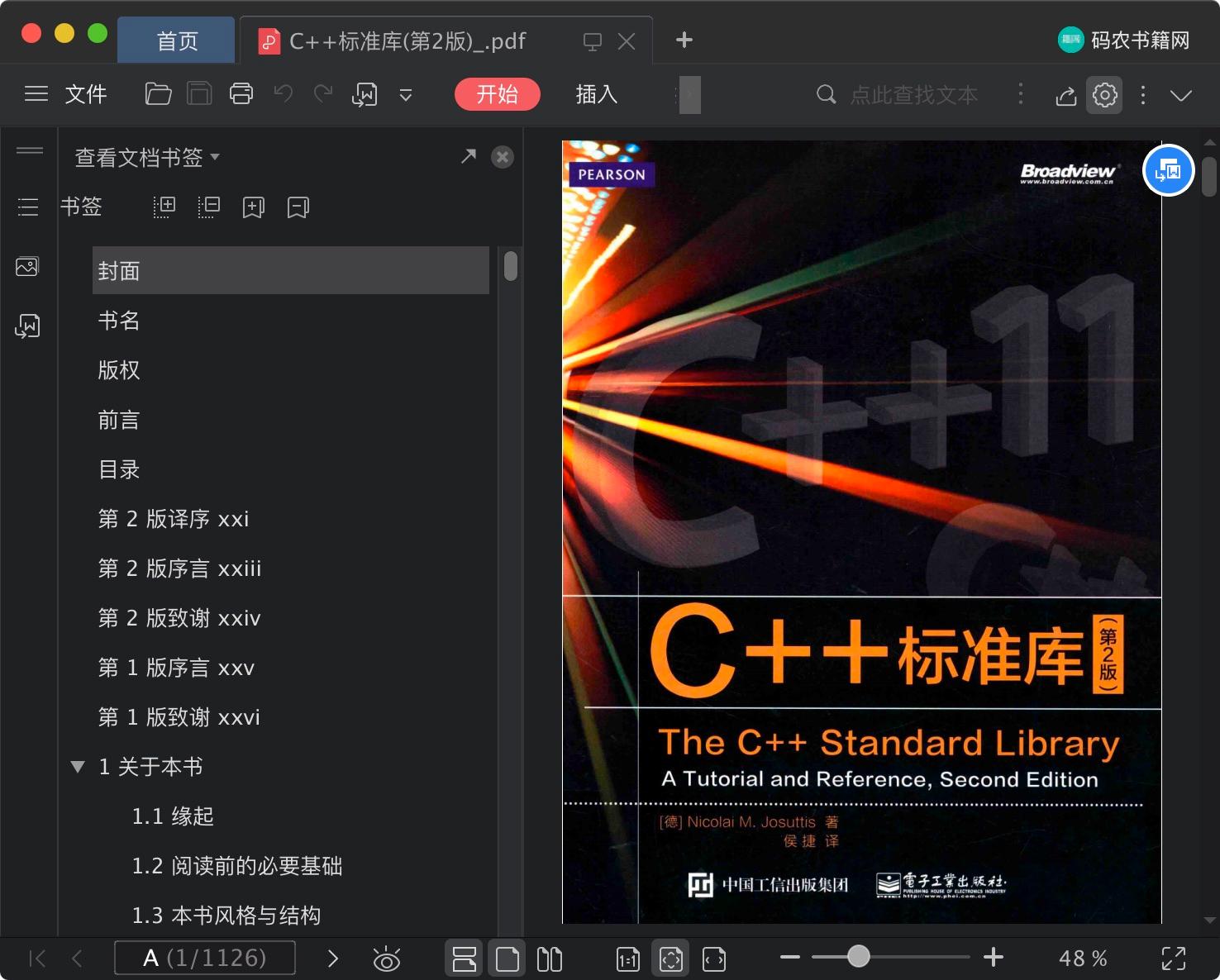Click the expand all bookmarks icon

coord(164,207)
